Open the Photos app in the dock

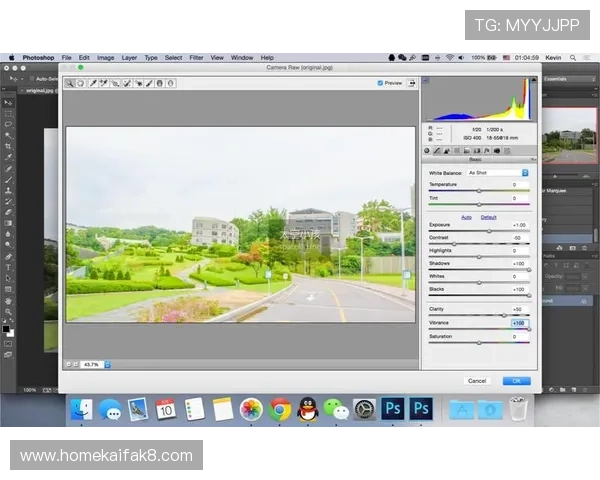click(x=251, y=408)
